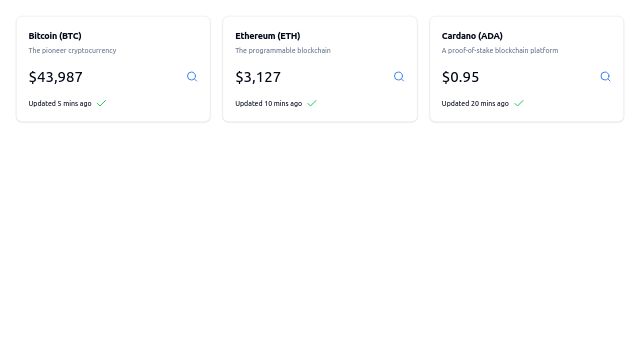Click the green checkmark after Updated 5 mins ago
Screen dimensions: 640x360
pyautogui.click(x=101, y=103)
